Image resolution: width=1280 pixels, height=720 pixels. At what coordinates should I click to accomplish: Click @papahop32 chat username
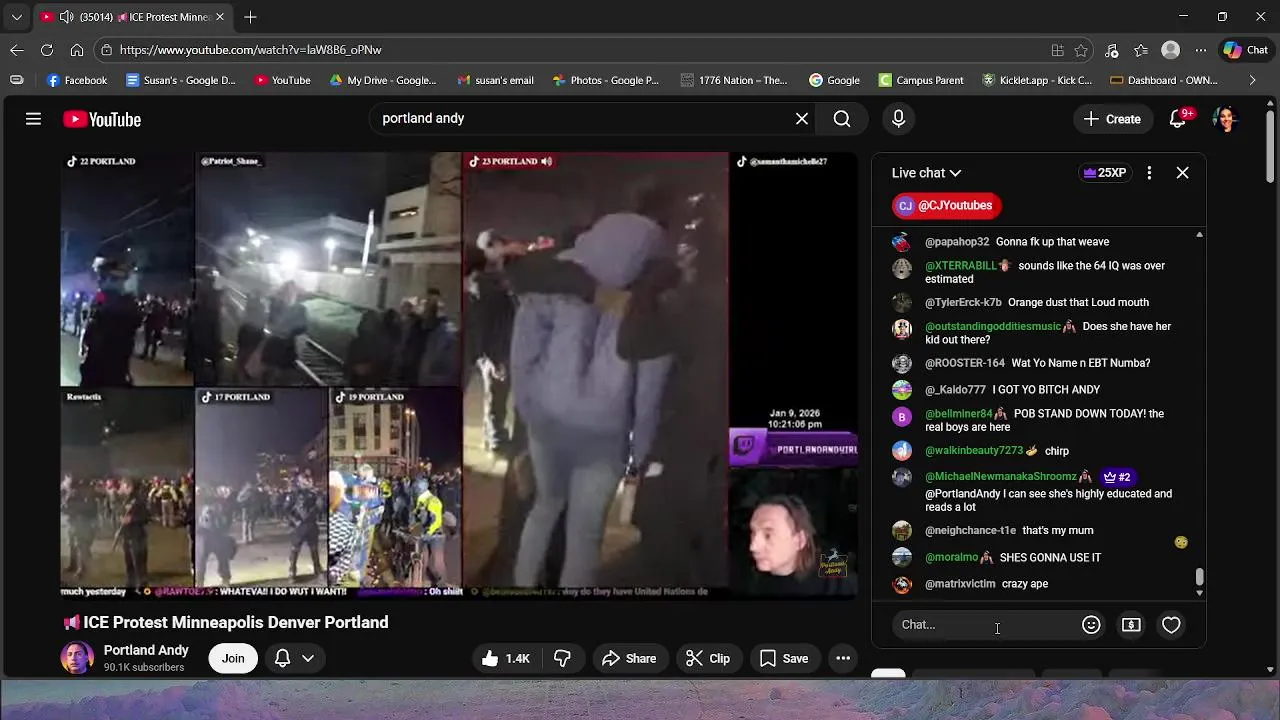(x=957, y=242)
